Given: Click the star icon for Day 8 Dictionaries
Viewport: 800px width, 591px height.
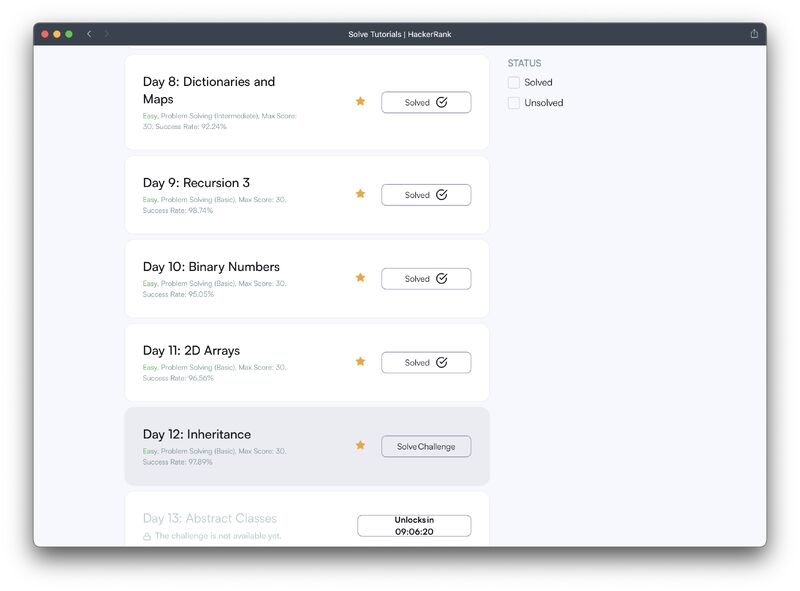Looking at the screenshot, I should [360, 101].
